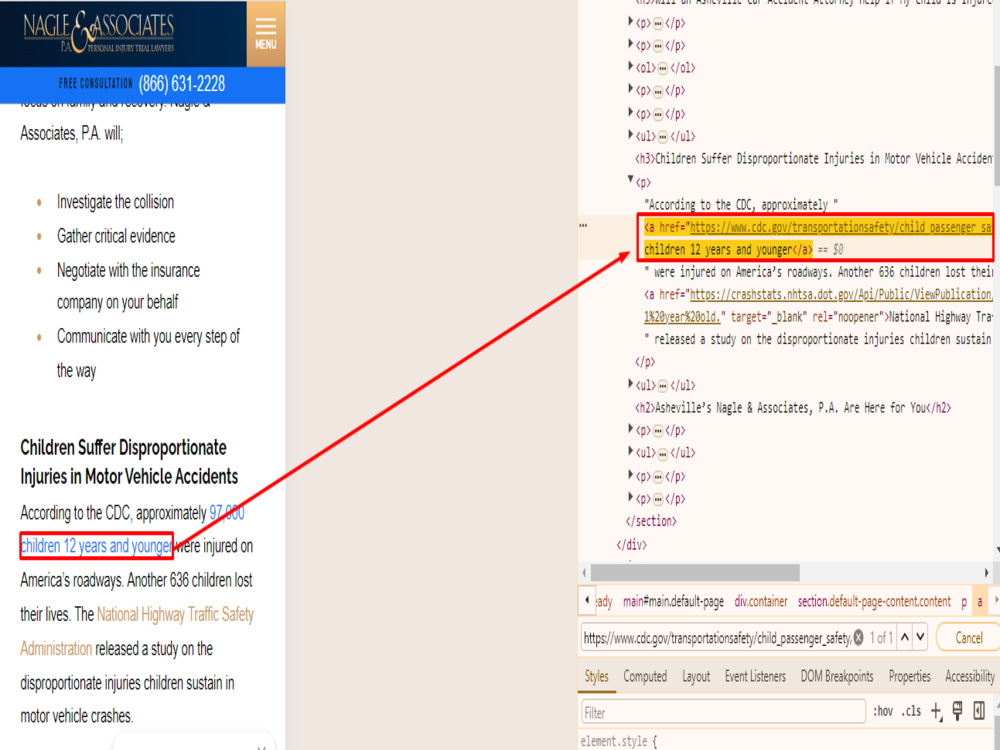The height and width of the screenshot is (750, 1000).
Task: Click the styles Filter input field
Action: 723,712
